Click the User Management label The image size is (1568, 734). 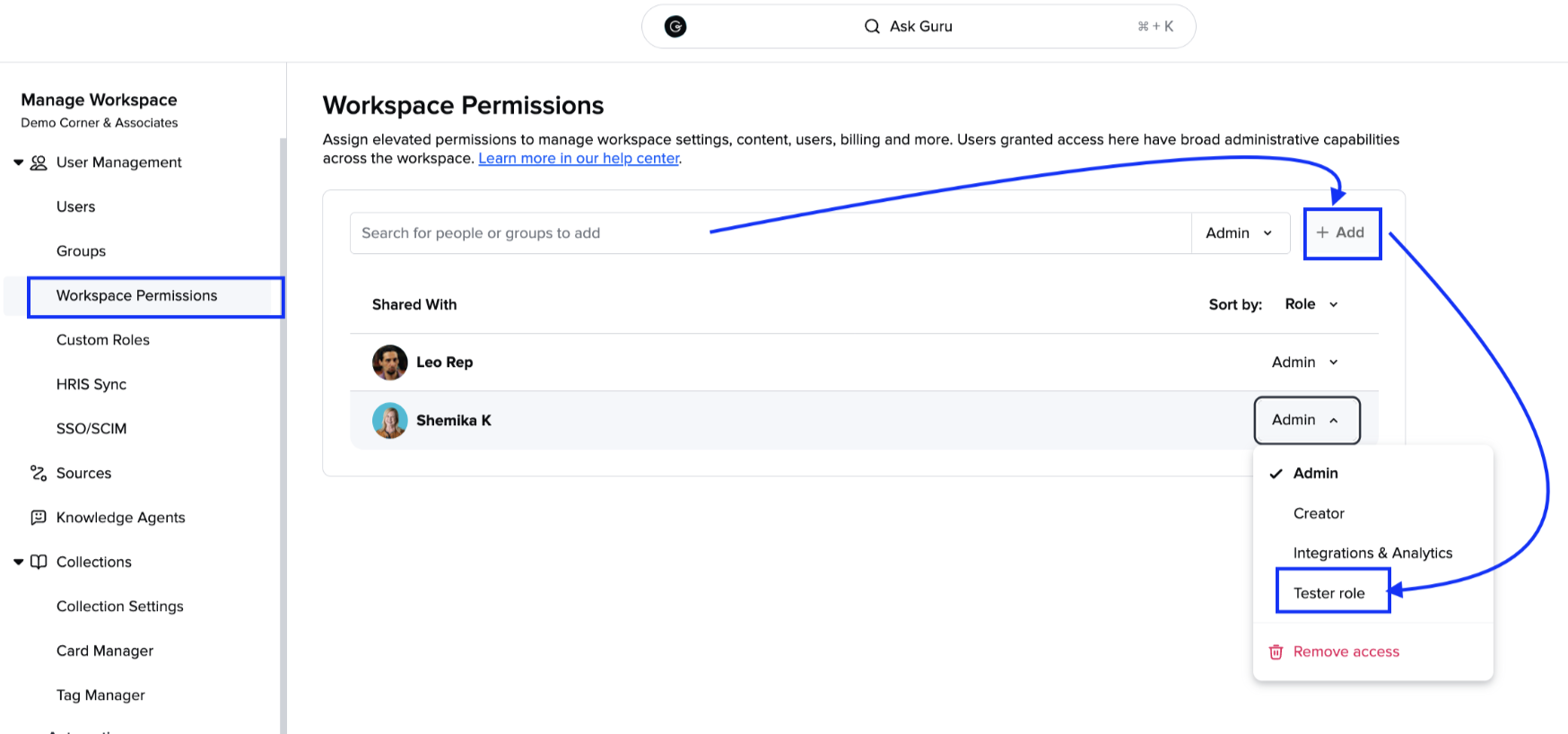tap(119, 162)
